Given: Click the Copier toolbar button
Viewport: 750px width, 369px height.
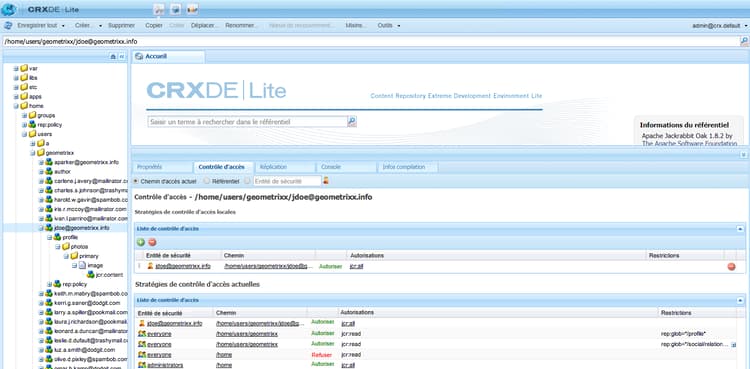Looking at the screenshot, I should (x=154, y=25).
